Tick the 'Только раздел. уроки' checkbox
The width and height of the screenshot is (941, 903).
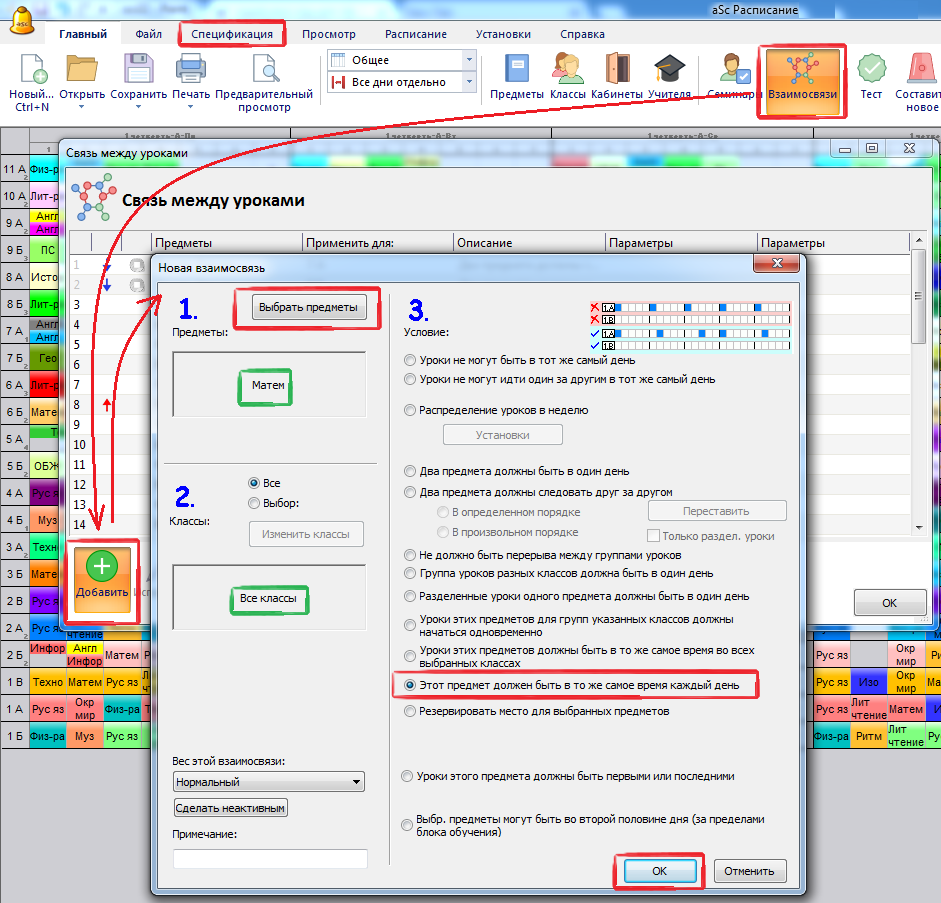pyautogui.click(x=653, y=536)
